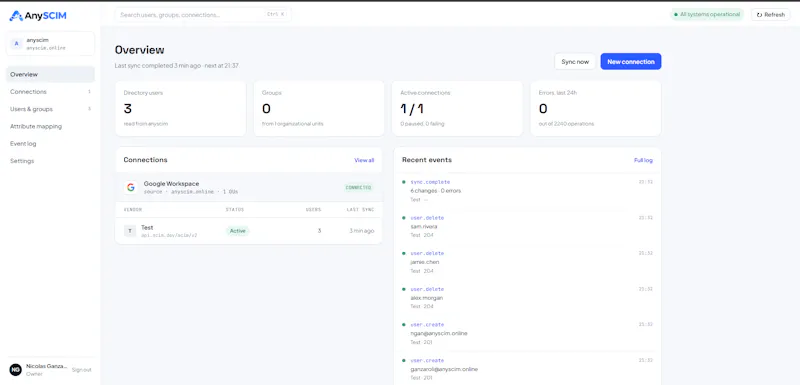Open Overview in the sidebar
This screenshot has height=385, width=800.
[50, 74]
